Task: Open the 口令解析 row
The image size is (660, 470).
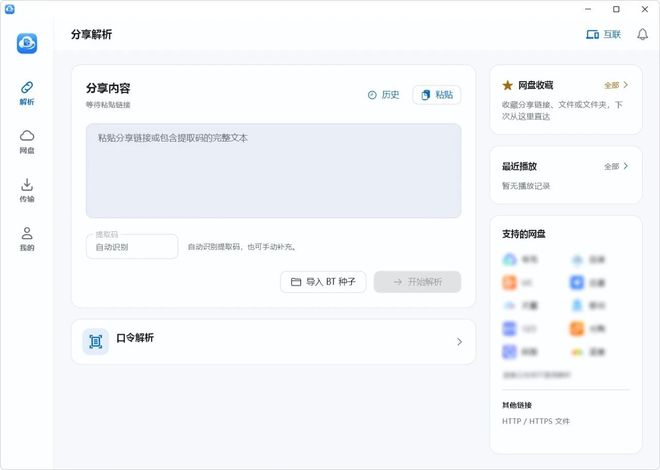Action: (x=274, y=342)
